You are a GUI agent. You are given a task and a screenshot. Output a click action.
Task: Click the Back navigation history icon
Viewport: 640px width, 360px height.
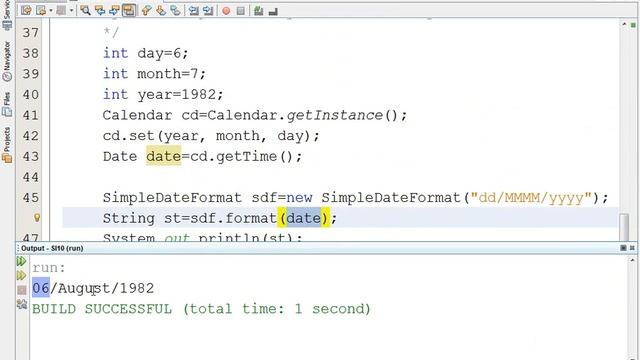pyautogui.click(x=41, y=10)
